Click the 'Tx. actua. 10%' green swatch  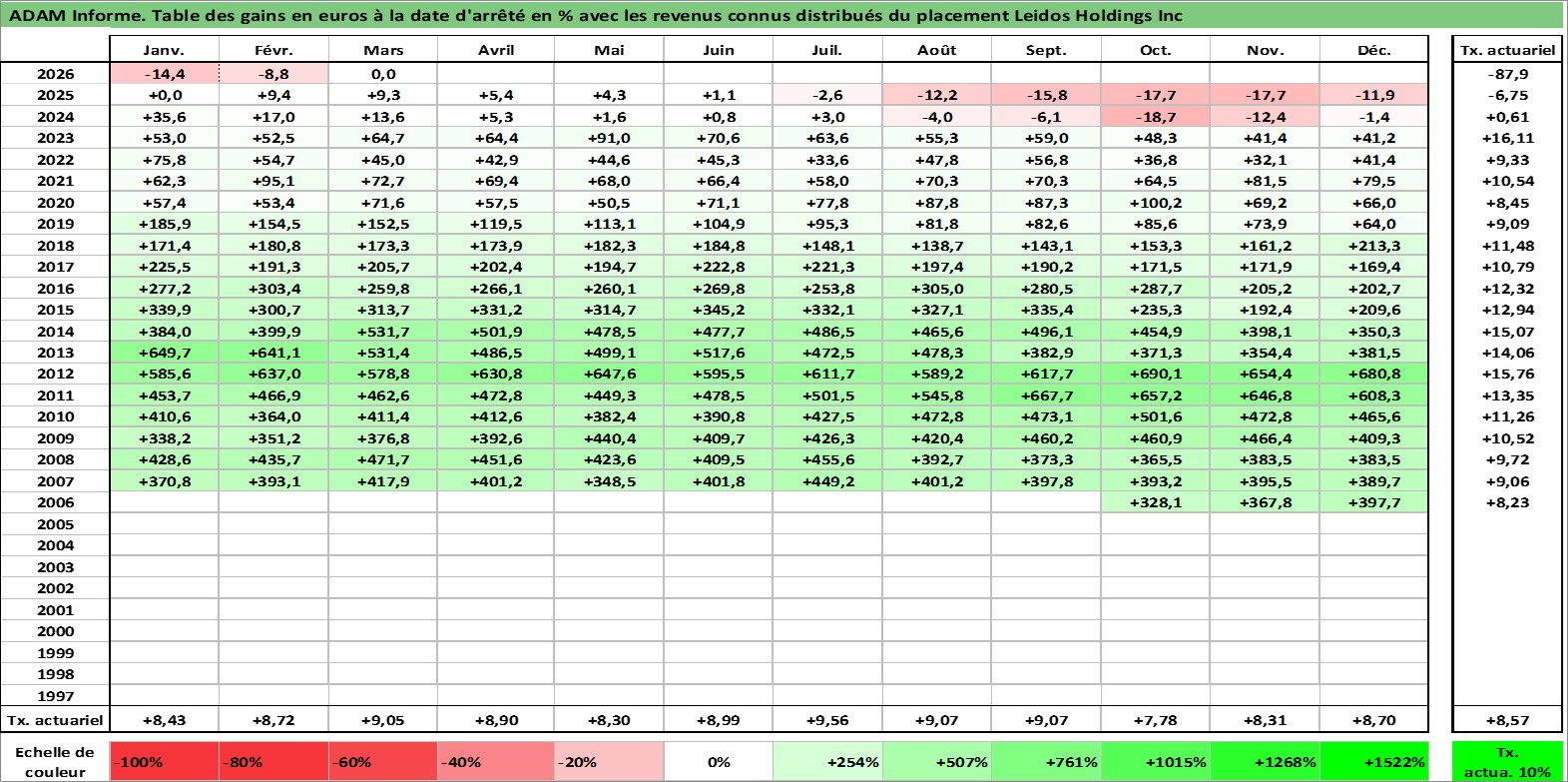click(x=1507, y=761)
